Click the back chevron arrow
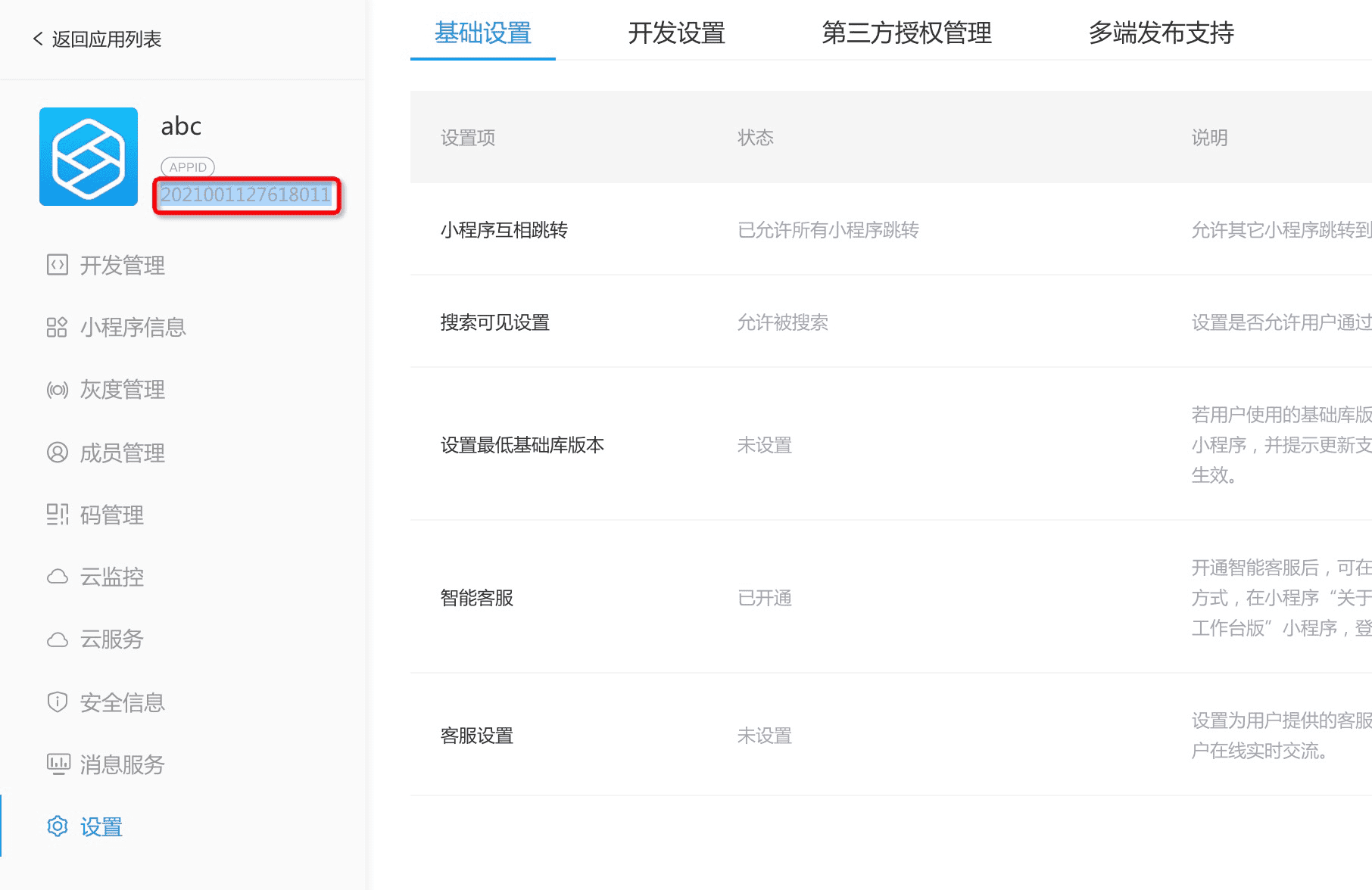The height and width of the screenshot is (890, 1372). [x=36, y=39]
